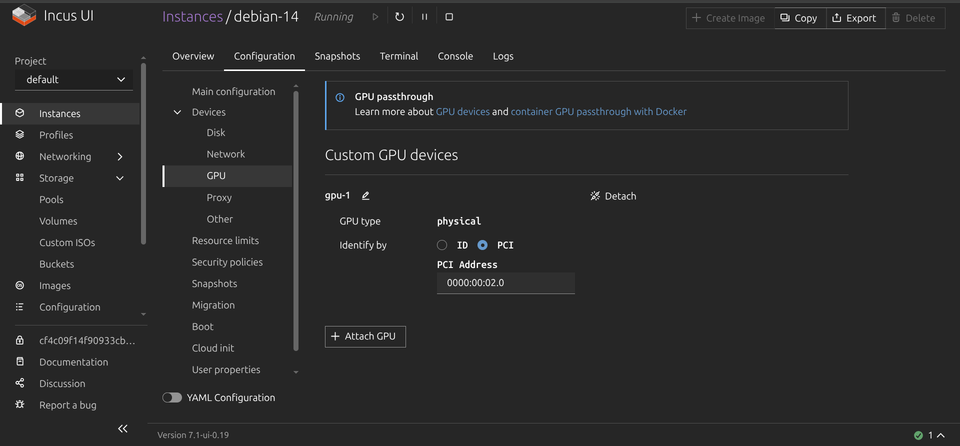
Task: Click the Copy instance button
Action: (x=800, y=18)
